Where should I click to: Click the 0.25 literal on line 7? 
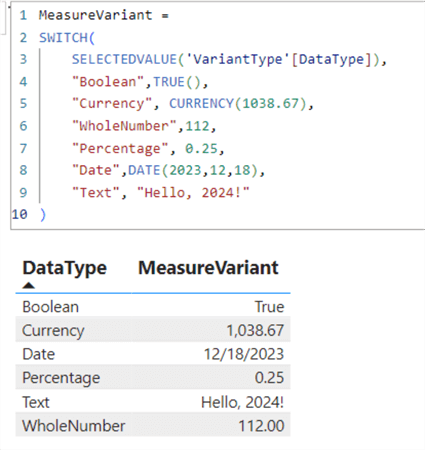tap(201, 148)
